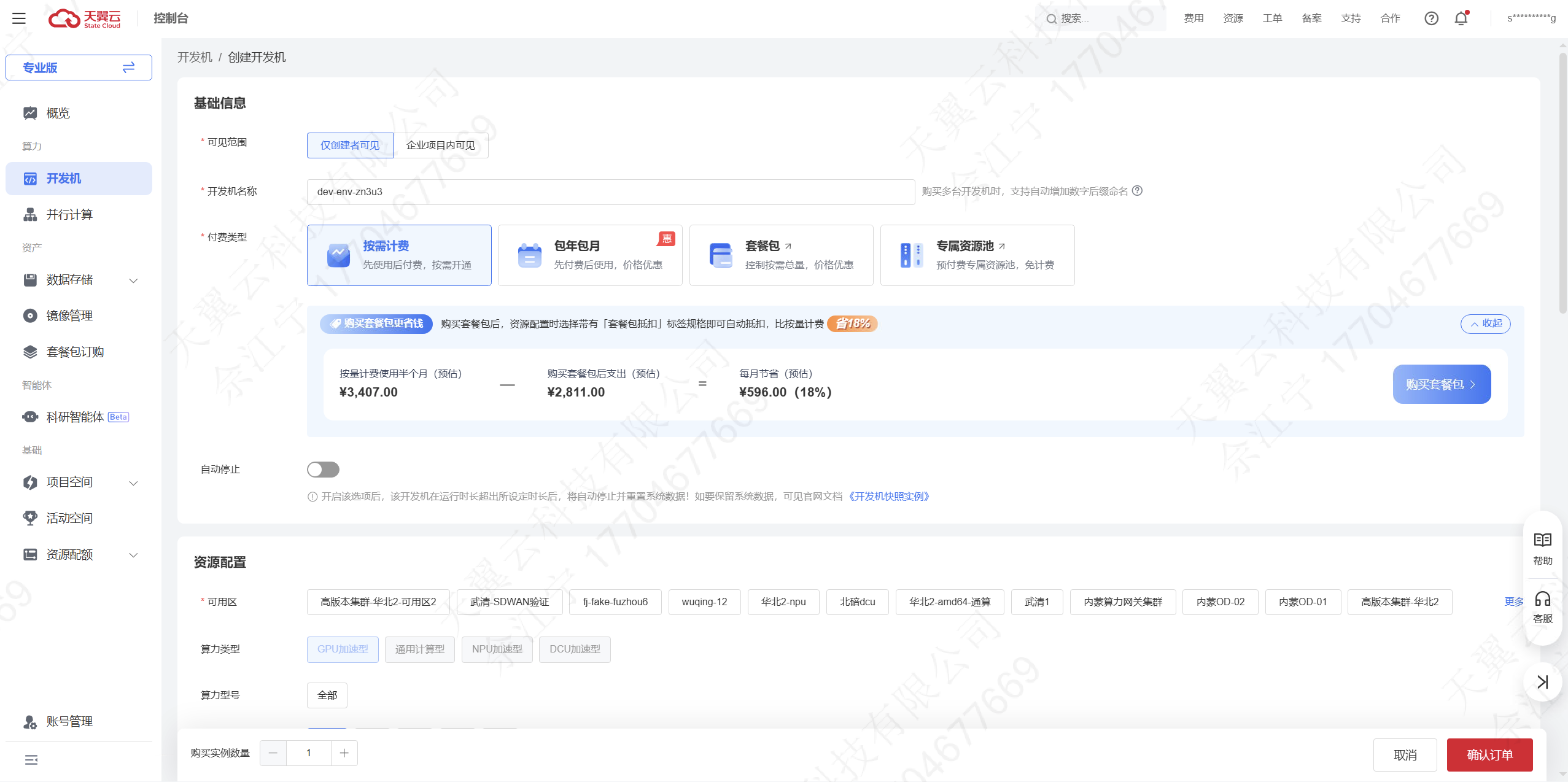Click the red 确认订单 button
Viewport: 1568px width, 782px height.
coord(1489,754)
